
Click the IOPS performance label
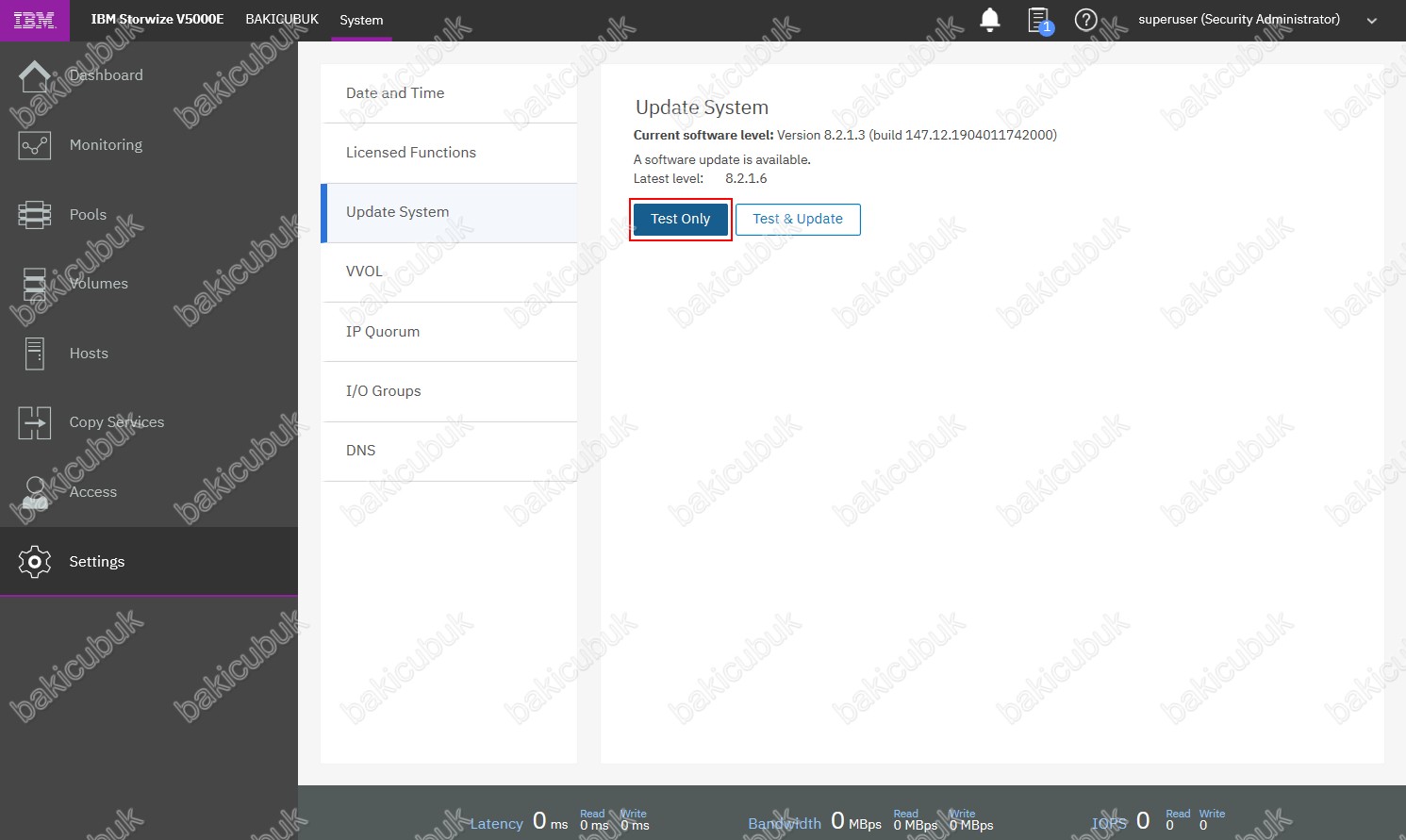click(1109, 824)
